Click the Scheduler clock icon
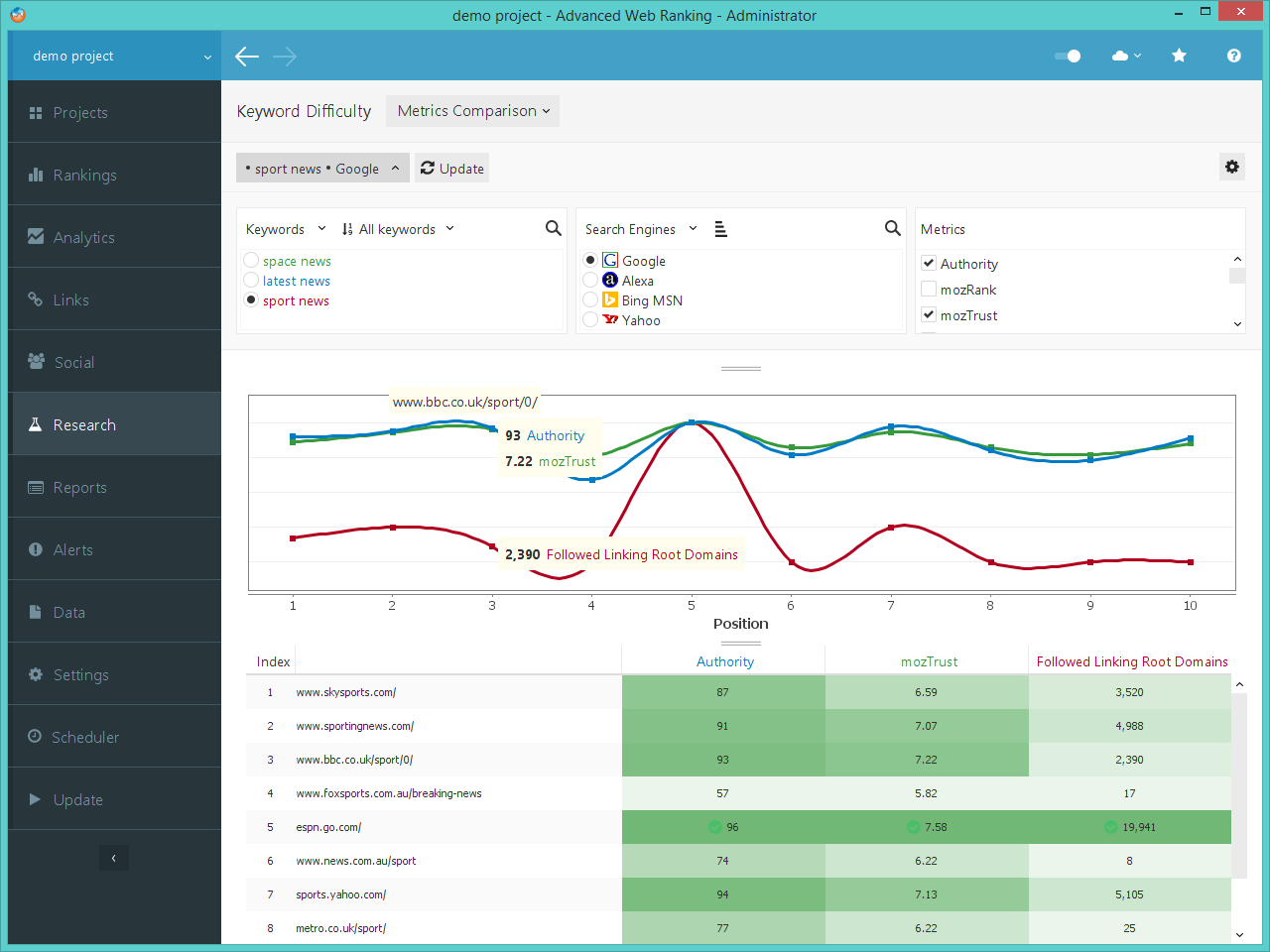This screenshot has width=1270, height=952. [x=35, y=737]
